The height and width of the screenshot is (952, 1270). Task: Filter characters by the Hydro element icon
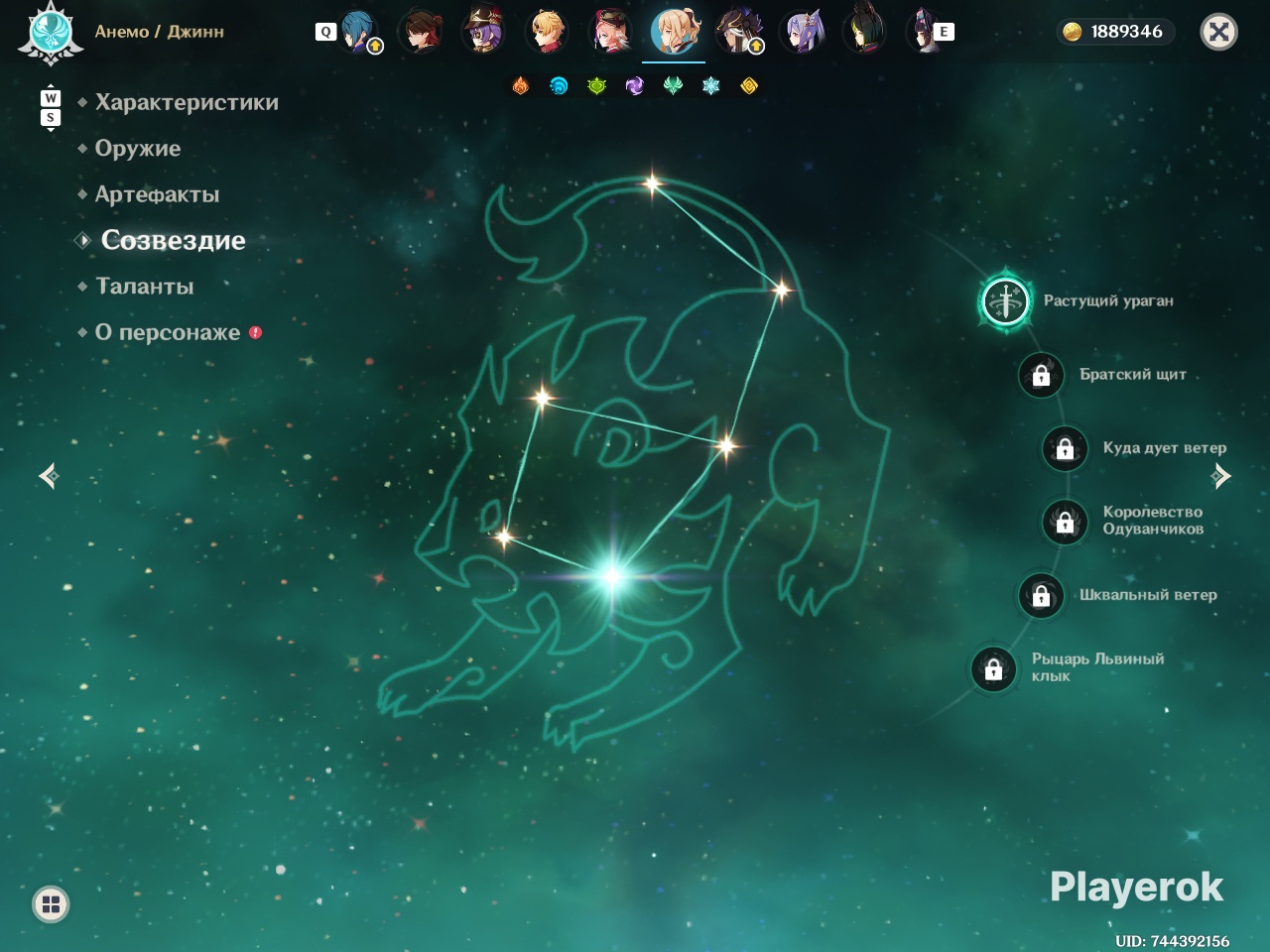[x=559, y=86]
